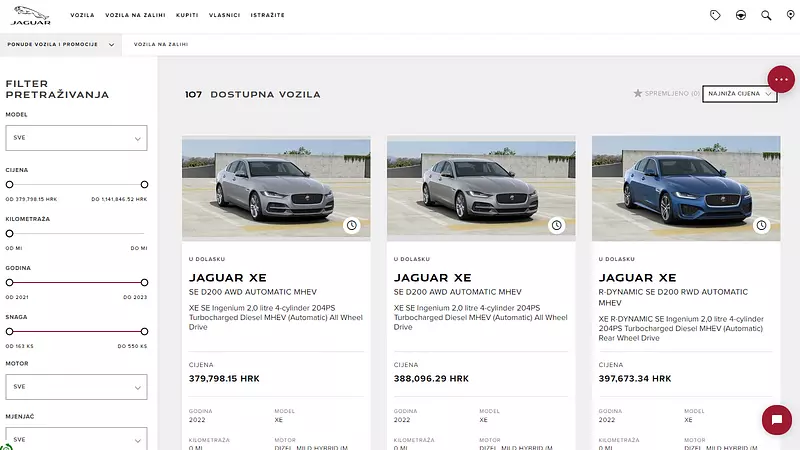800x450 pixels.
Task: Click clock icon on blue Jaguar XE
Action: click(x=761, y=225)
